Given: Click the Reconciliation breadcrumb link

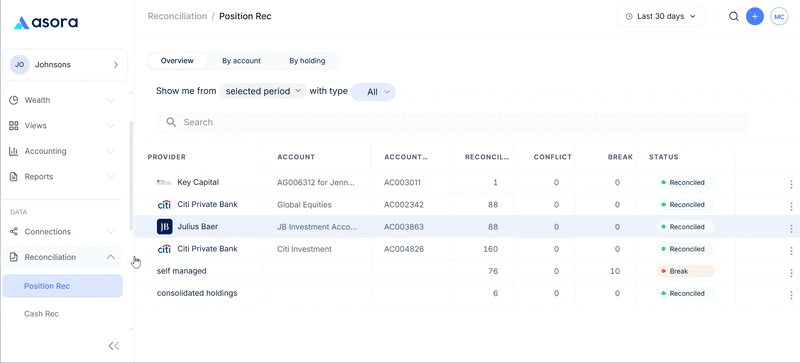Looking at the screenshot, I should [177, 16].
